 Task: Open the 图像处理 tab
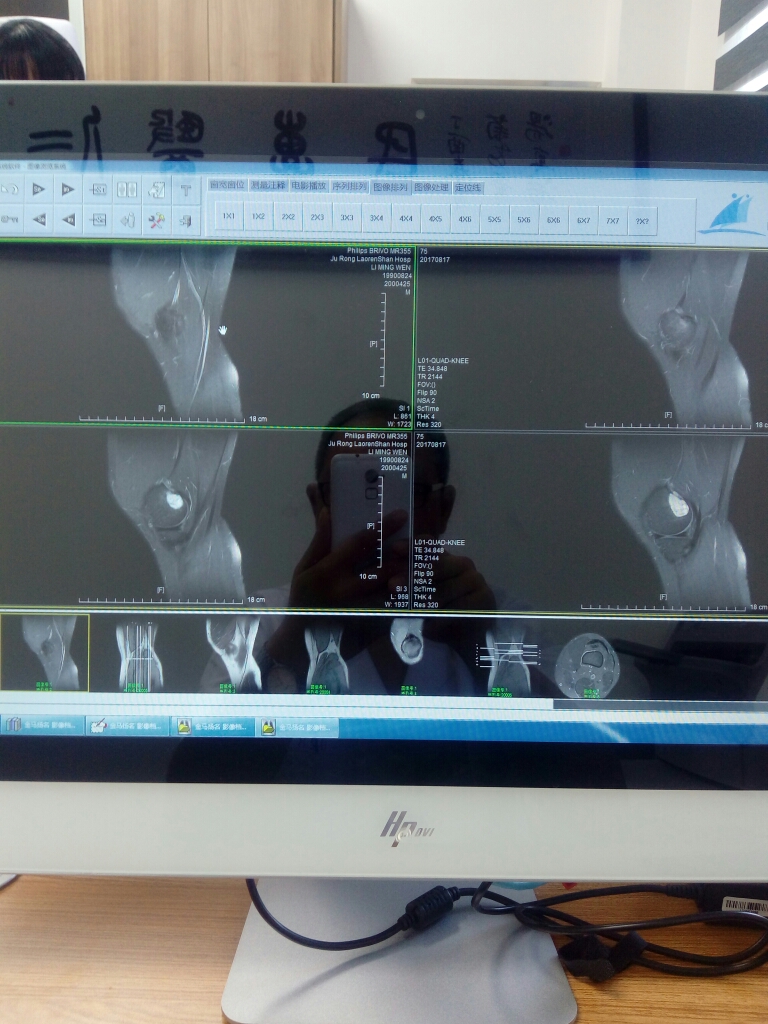pos(431,187)
